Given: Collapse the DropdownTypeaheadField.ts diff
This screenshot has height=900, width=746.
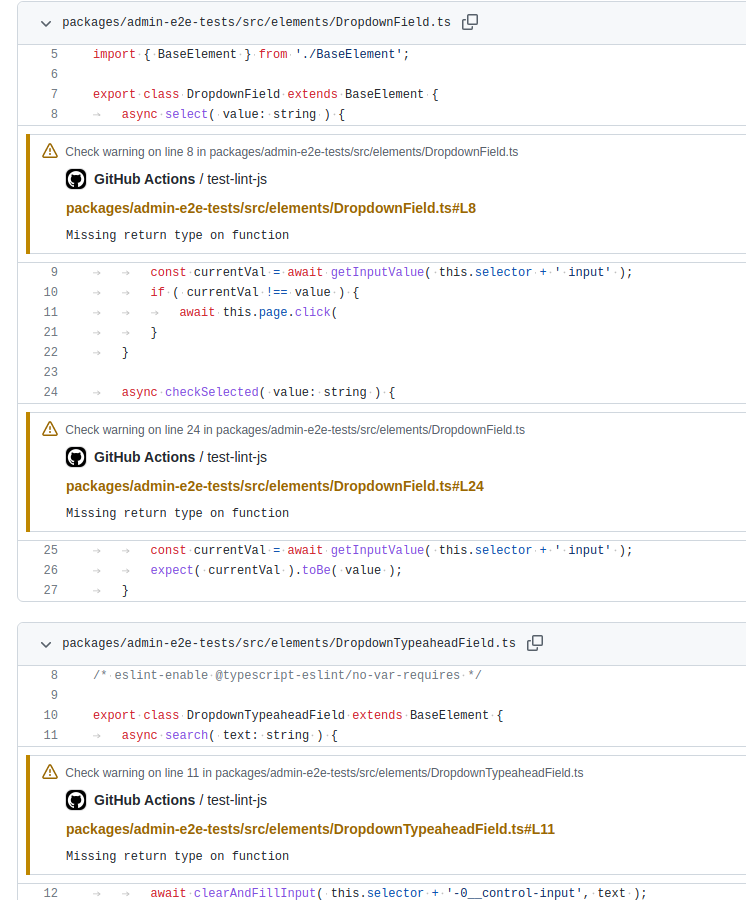Looking at the screenshot, I should [x=44, y=643].
